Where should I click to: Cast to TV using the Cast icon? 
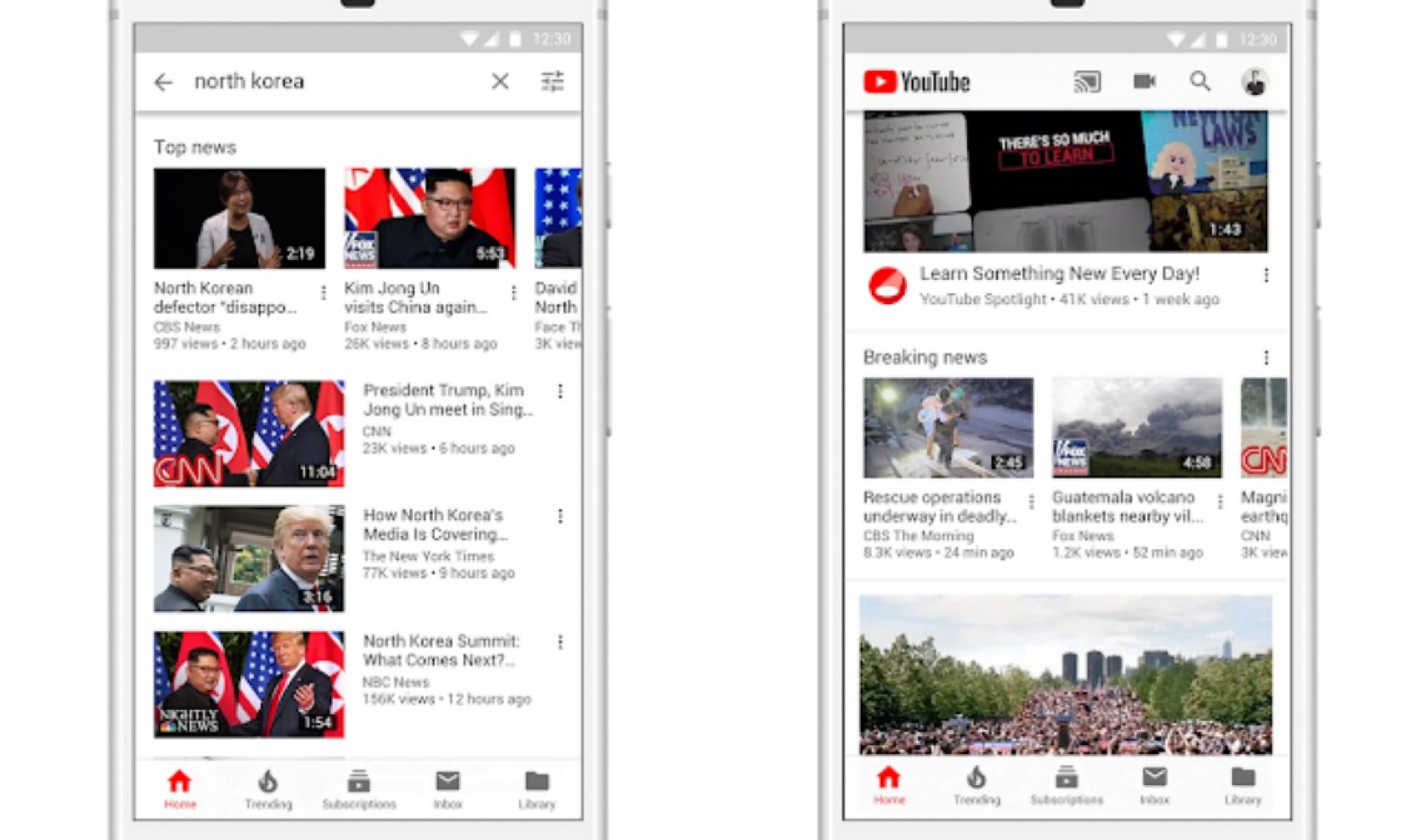coord(1087,82)
